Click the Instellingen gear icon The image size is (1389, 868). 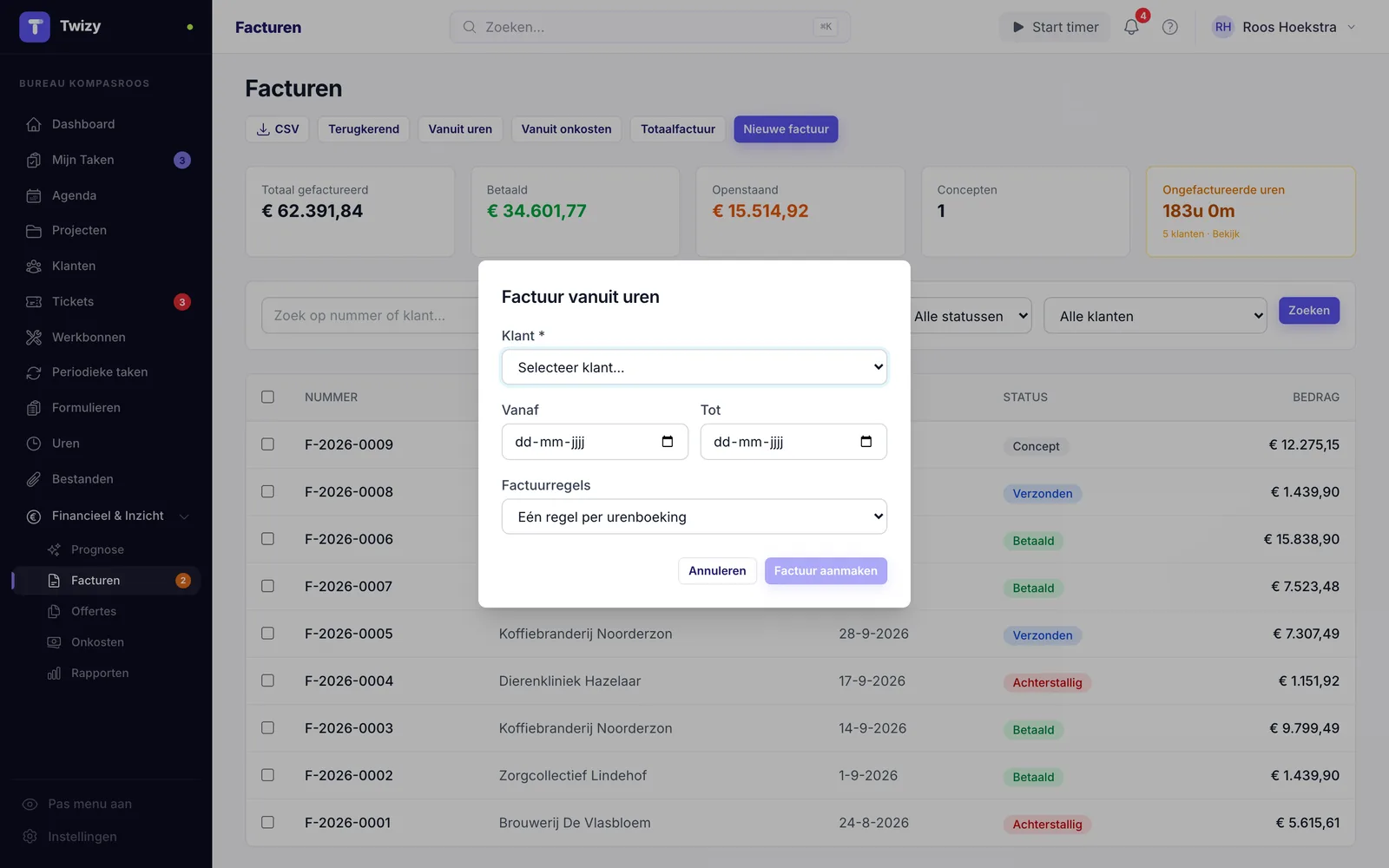(x=30, y=837)
